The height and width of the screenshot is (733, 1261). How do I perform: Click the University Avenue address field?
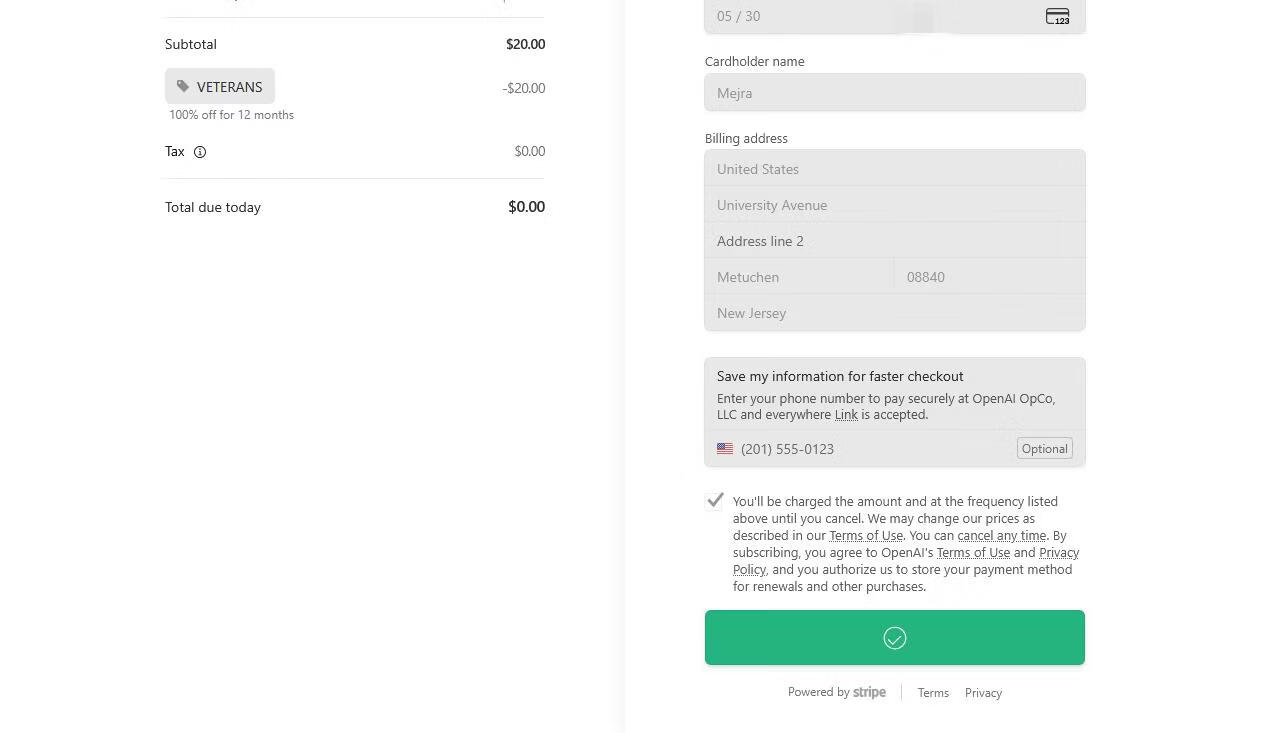pyautogui.click(x=894, y=205)
